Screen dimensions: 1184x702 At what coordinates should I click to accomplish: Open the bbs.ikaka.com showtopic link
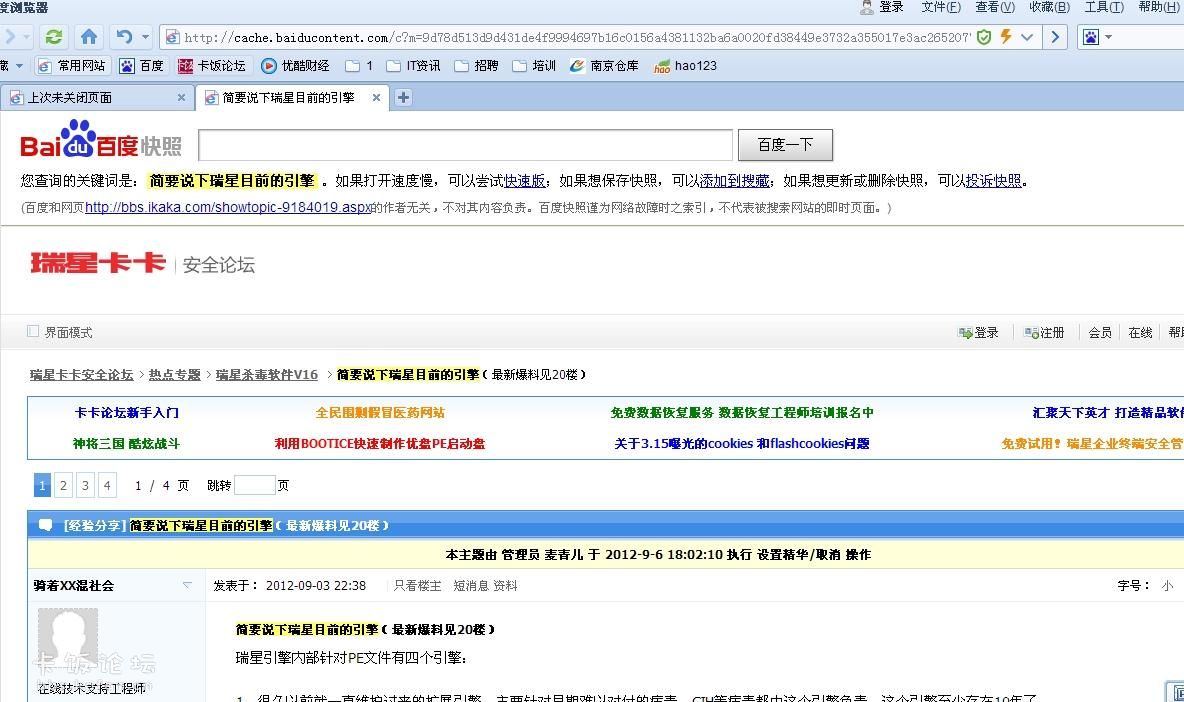coord(228,207)
